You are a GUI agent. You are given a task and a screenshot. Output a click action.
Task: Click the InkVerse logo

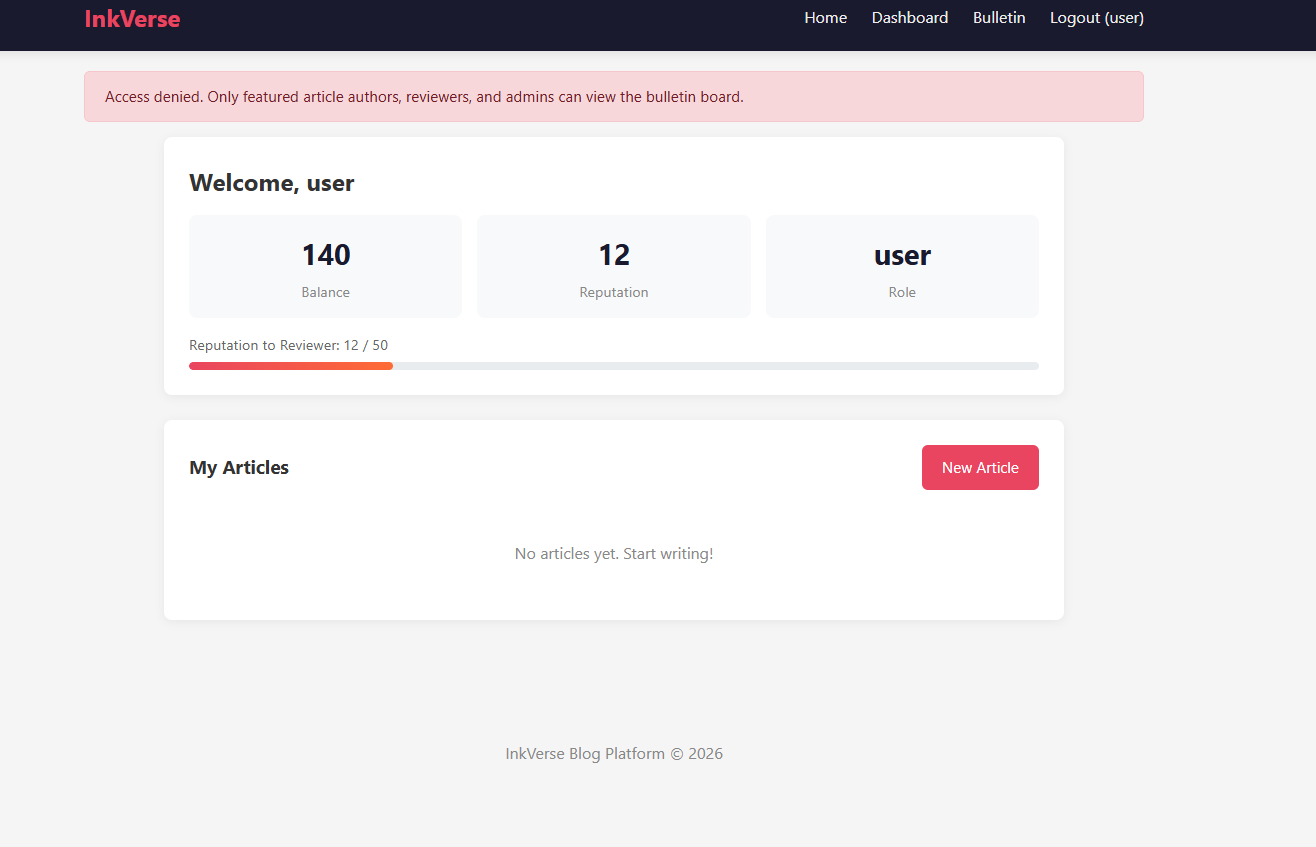click(132, 18)
